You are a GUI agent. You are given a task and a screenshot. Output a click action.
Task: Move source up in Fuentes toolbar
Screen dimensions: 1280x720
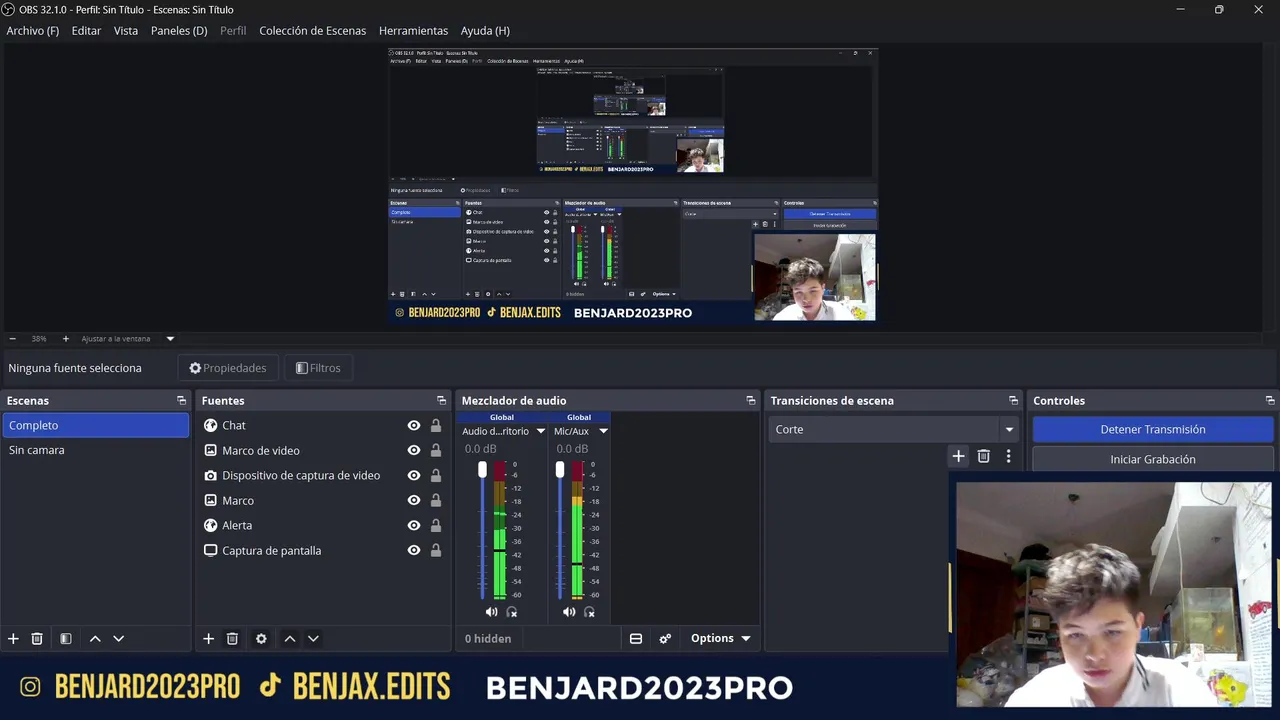point(290,638)
